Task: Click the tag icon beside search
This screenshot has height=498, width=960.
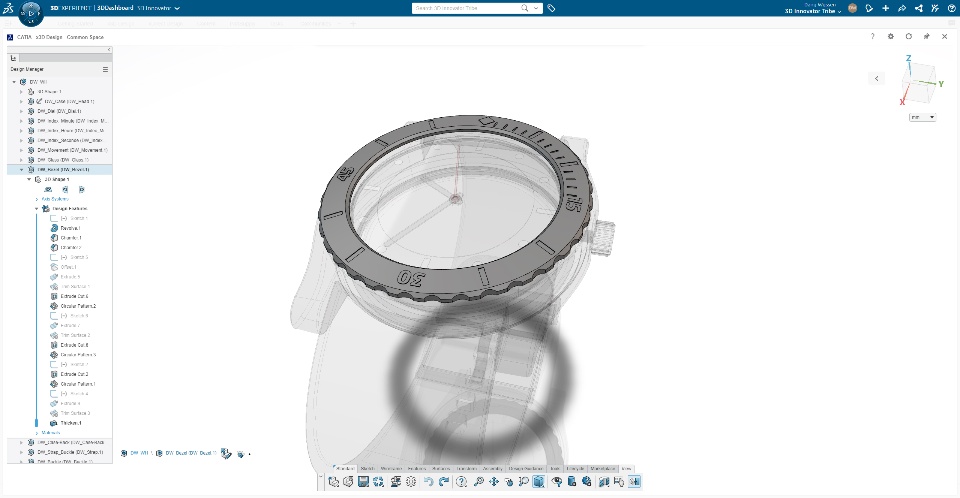Action: pyautogui.click(x=551, y=8)
